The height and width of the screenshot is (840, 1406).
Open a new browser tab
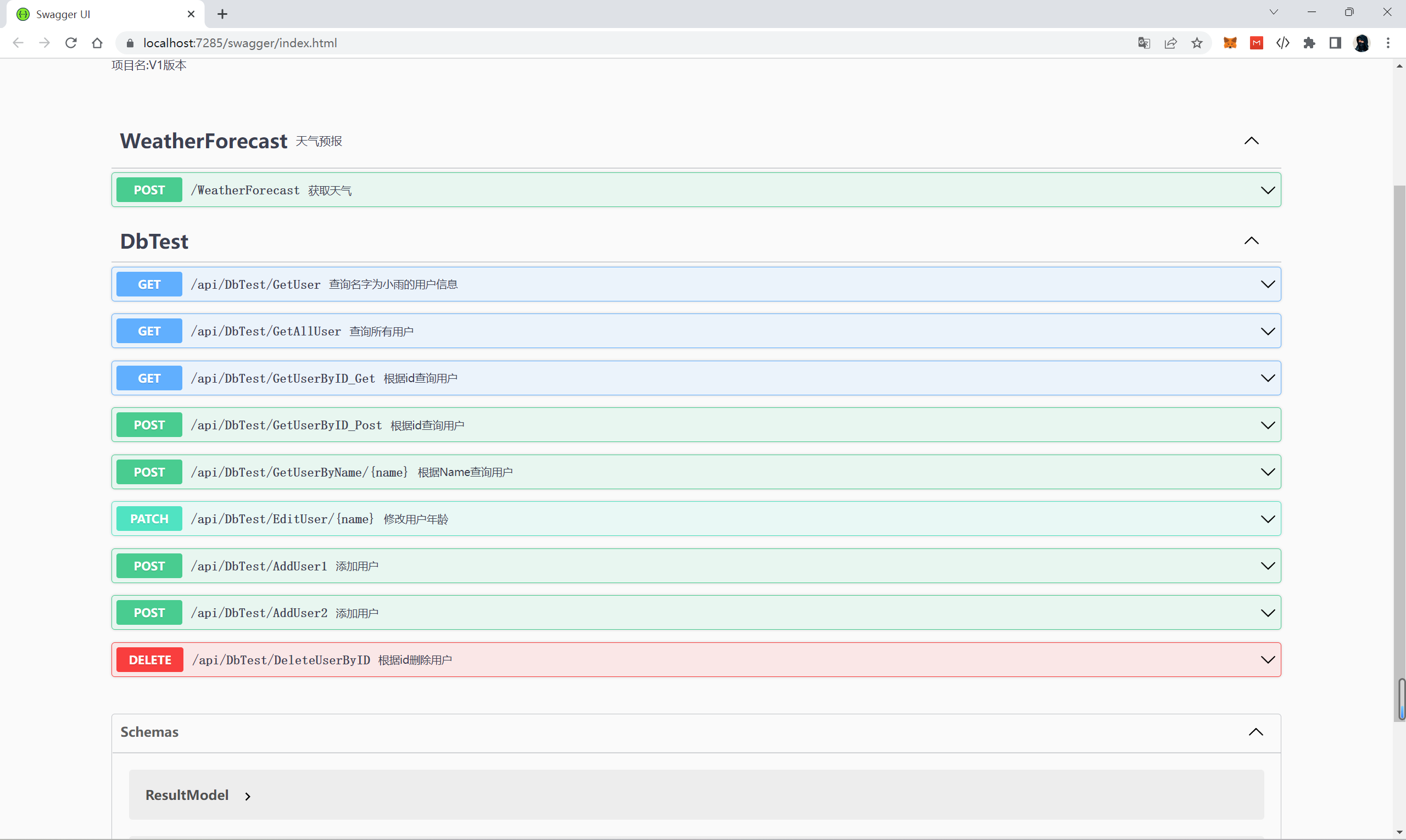pos(222,14)
